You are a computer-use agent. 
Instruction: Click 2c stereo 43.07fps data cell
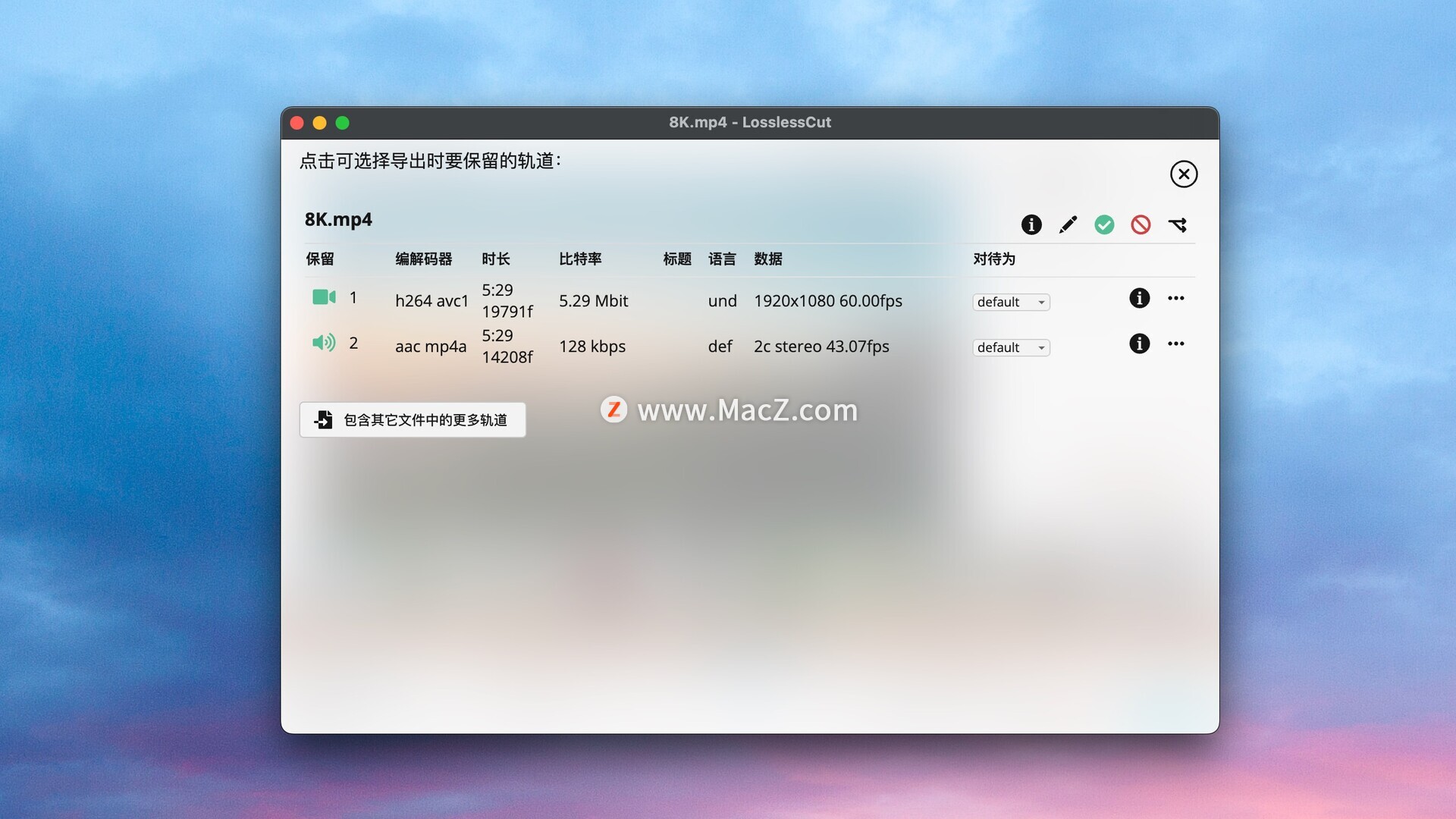(821, 347)
